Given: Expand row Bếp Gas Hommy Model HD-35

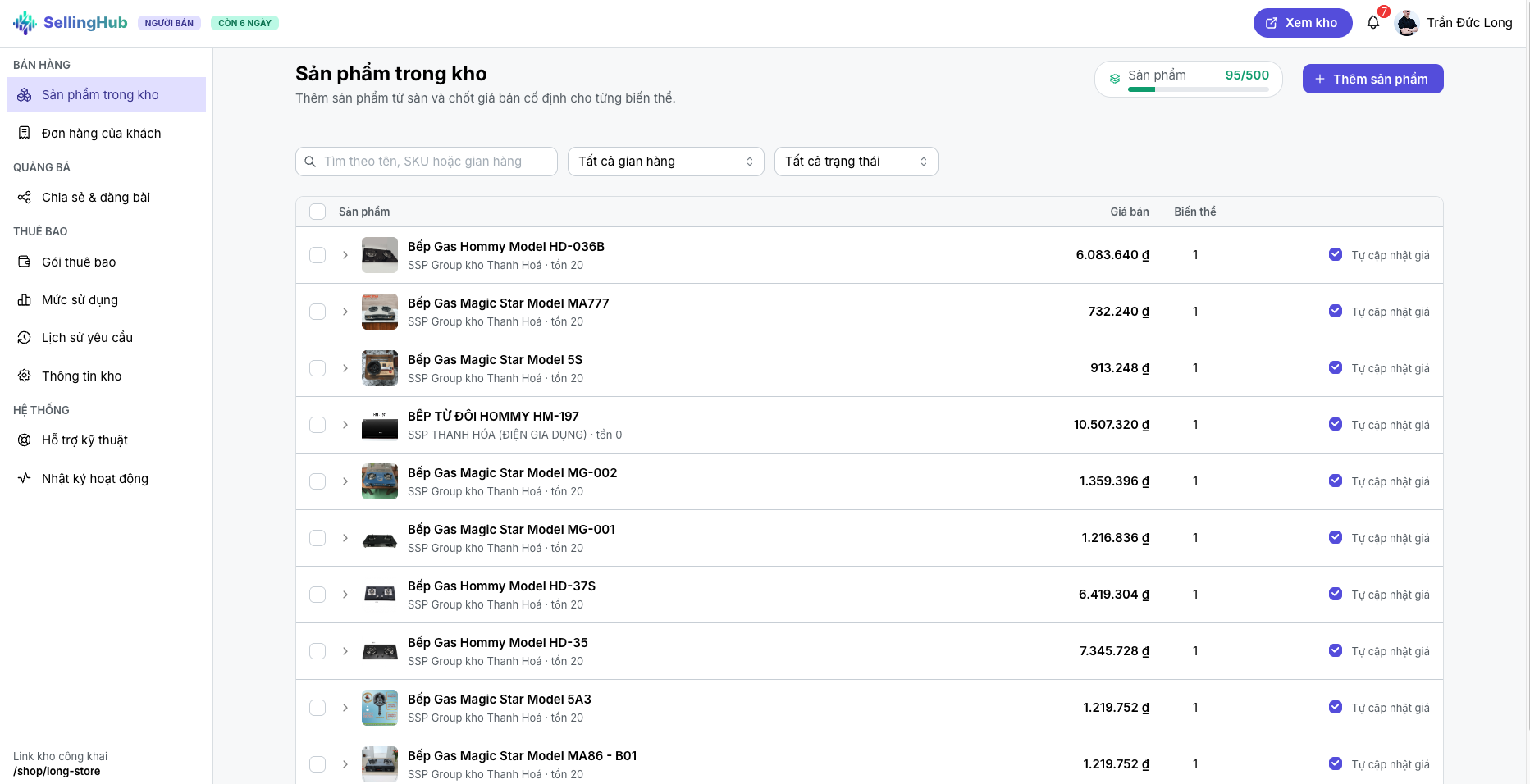Looking at the screenshot, I should coord(345,651).
